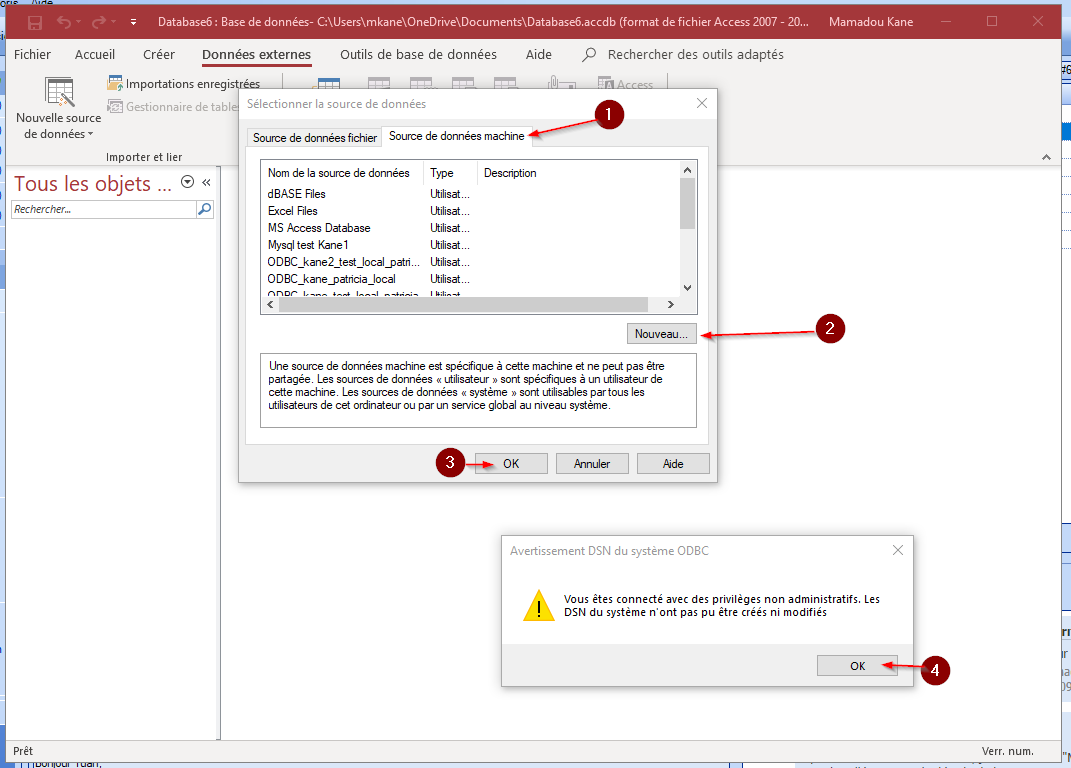Collapse navigation pane with double chevron
This screenshot has height=768, width=1071.
[207, 183]
